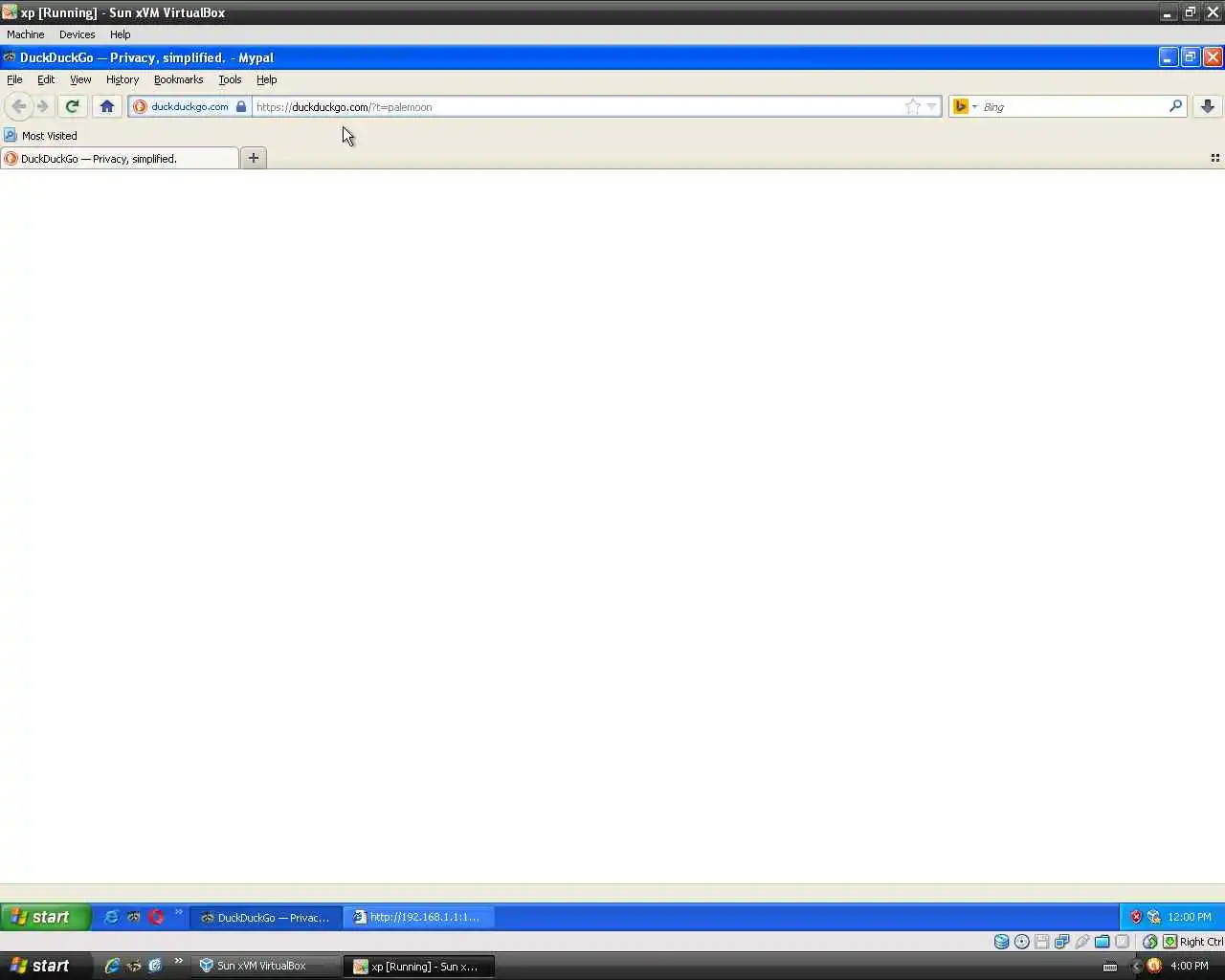Switch to Sun xVM VirtualBox taskbar button

point(266,966)
